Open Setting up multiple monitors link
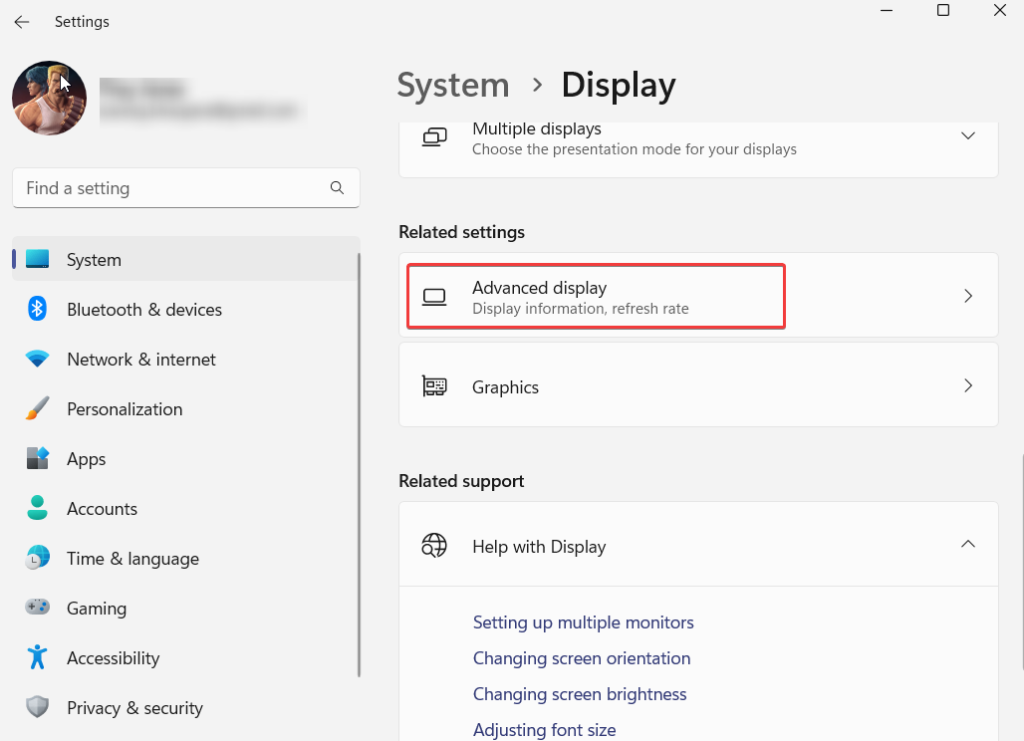The width and height of the screenshot is (1024, 741). (583, 622)
